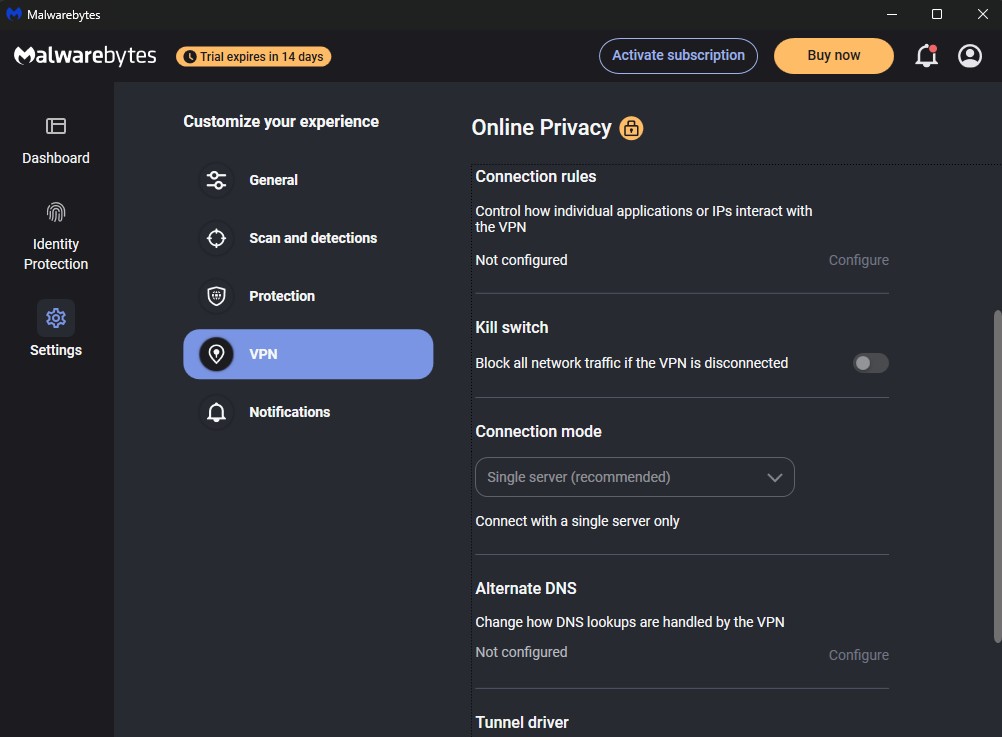Click the Connection mode heading

tap(538, 431)
